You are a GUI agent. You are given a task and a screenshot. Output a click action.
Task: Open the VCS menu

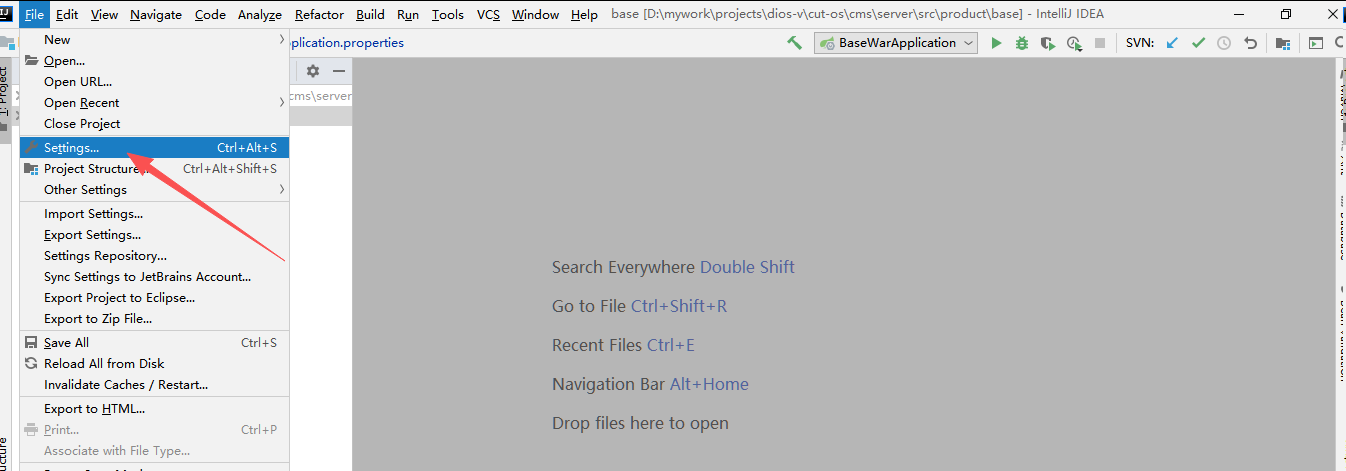pos(489,14)
